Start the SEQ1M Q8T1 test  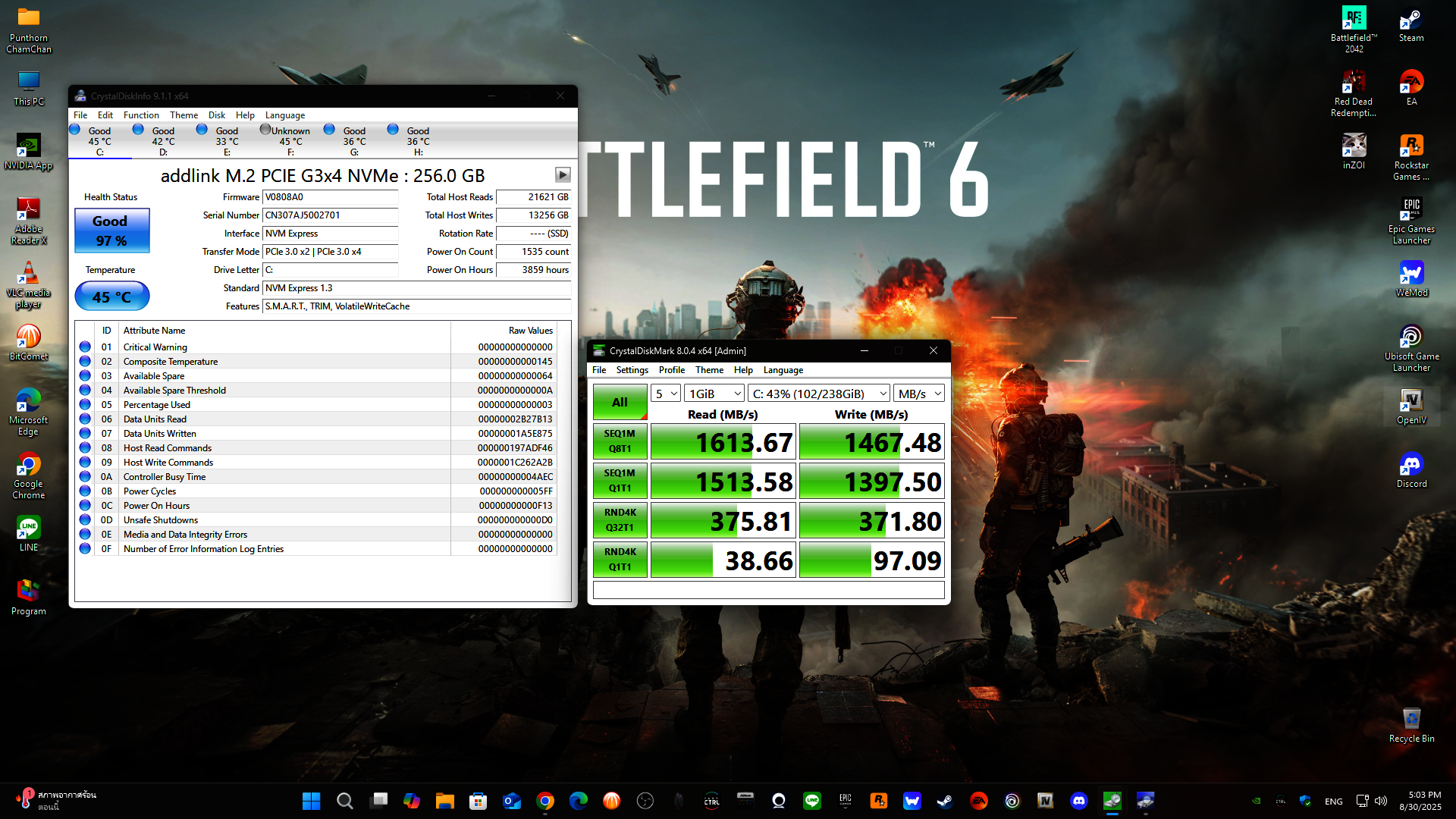point(620,441)
